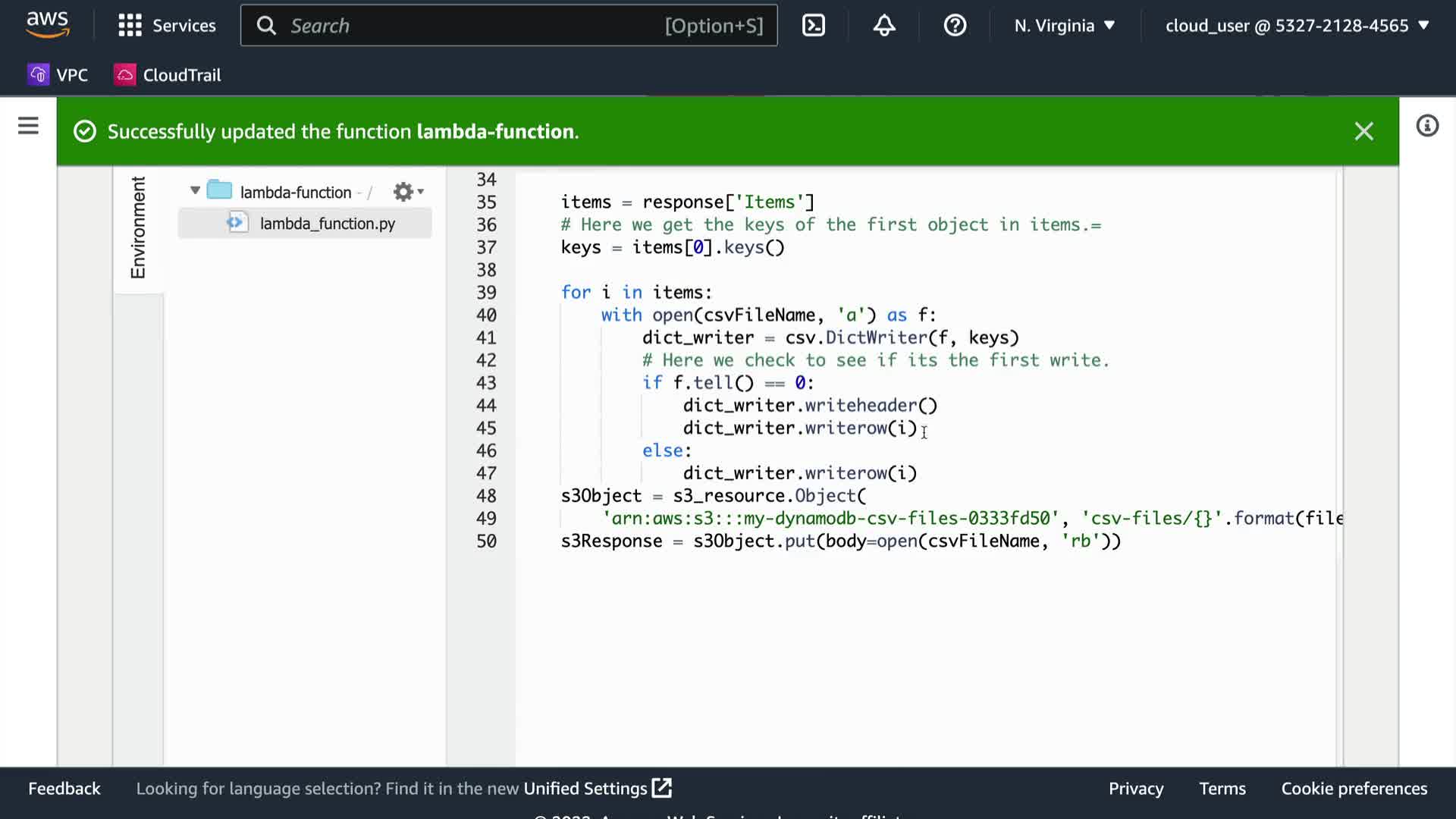Open the CloudTrail shortcut
1456x819 pixels.
point(168,75)
